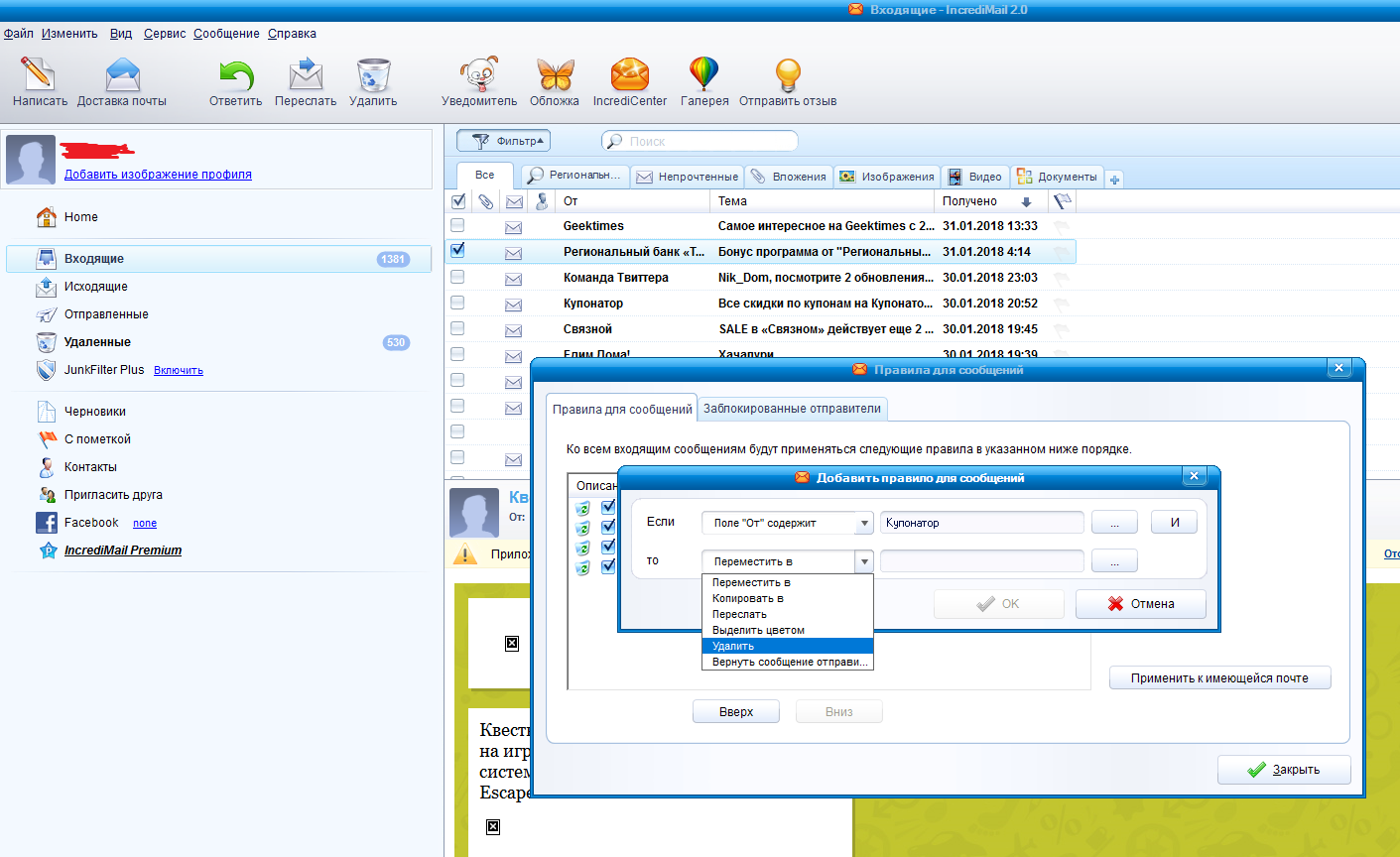Click the JunkFilter Plus shield icon

46,370
